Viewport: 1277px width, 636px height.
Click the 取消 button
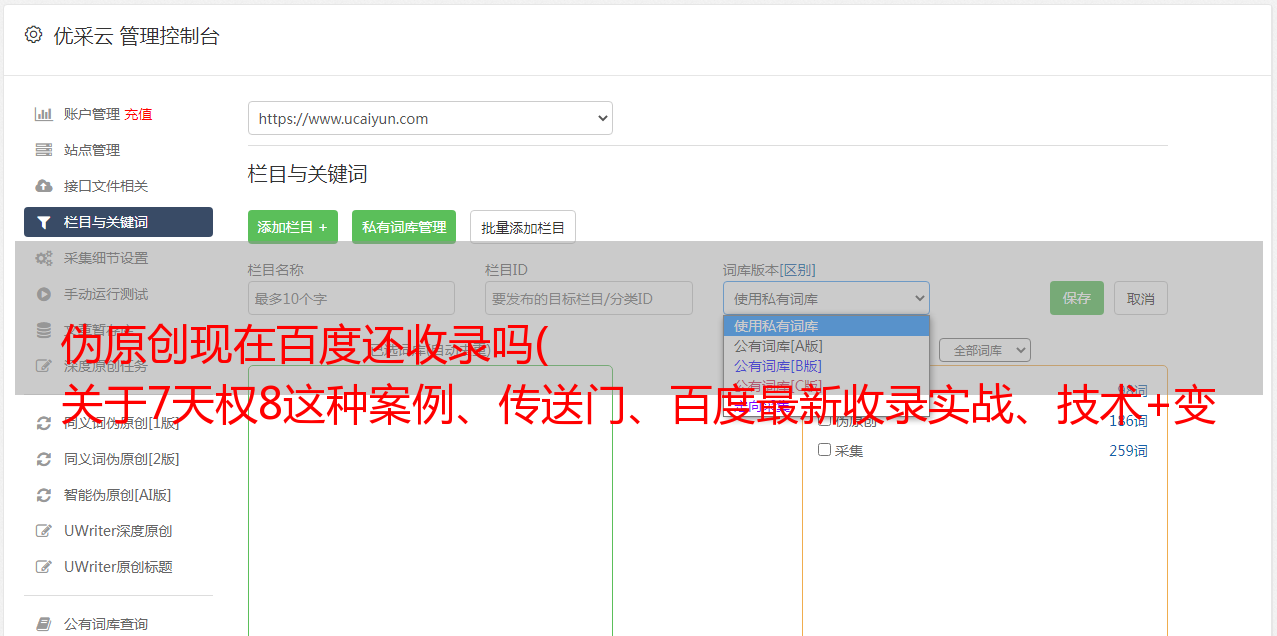coord(1141,298)
